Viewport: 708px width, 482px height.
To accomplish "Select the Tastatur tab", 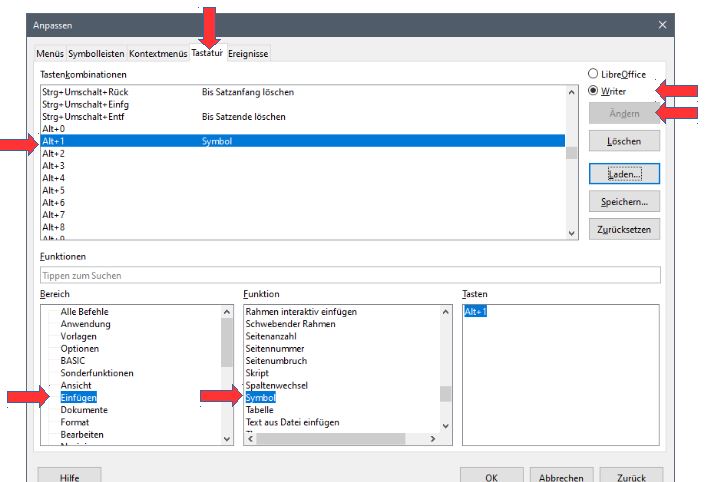I will (207, 53).
